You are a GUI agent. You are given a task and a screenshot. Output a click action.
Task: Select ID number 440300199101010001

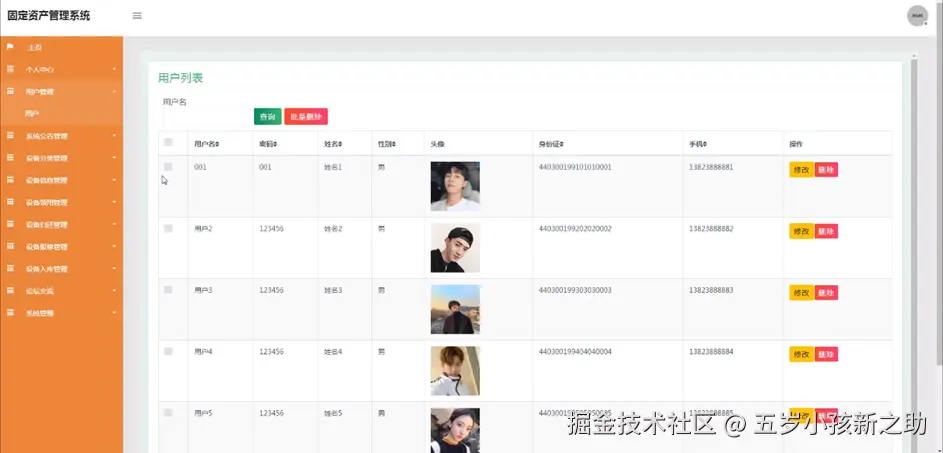[x=575, y=167]
